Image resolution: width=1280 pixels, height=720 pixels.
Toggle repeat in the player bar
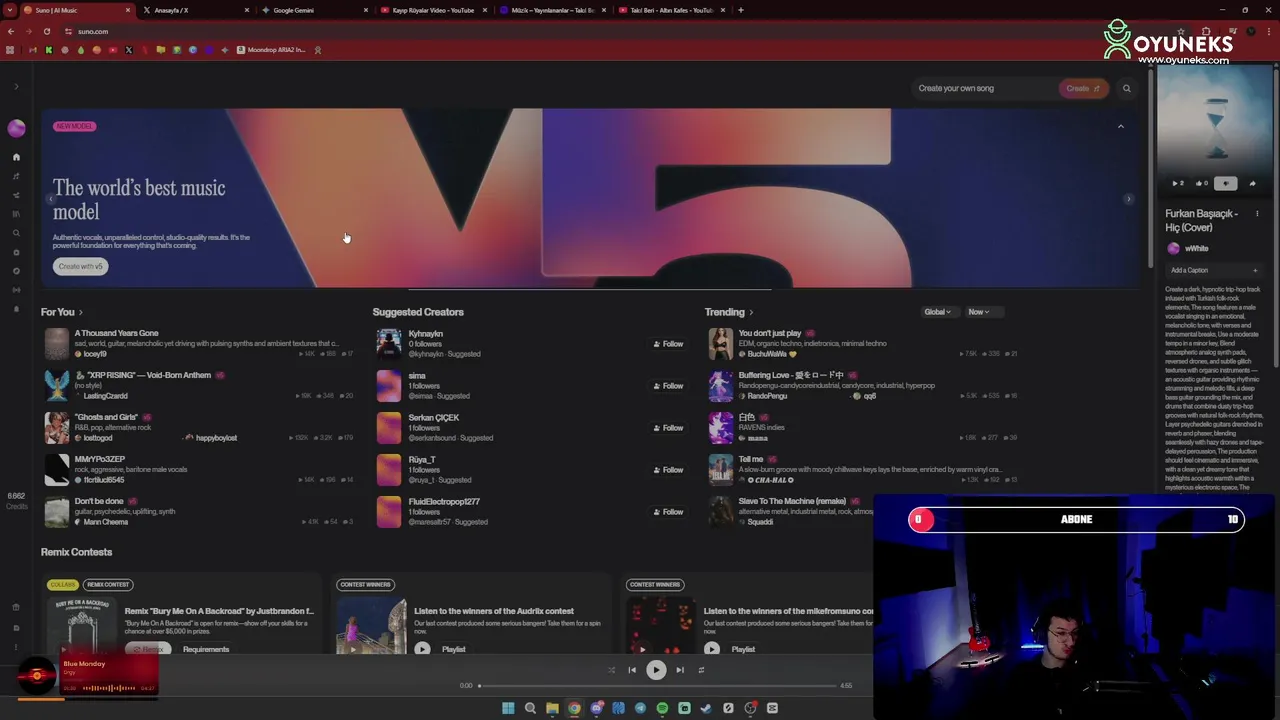[x=701, y=670]
